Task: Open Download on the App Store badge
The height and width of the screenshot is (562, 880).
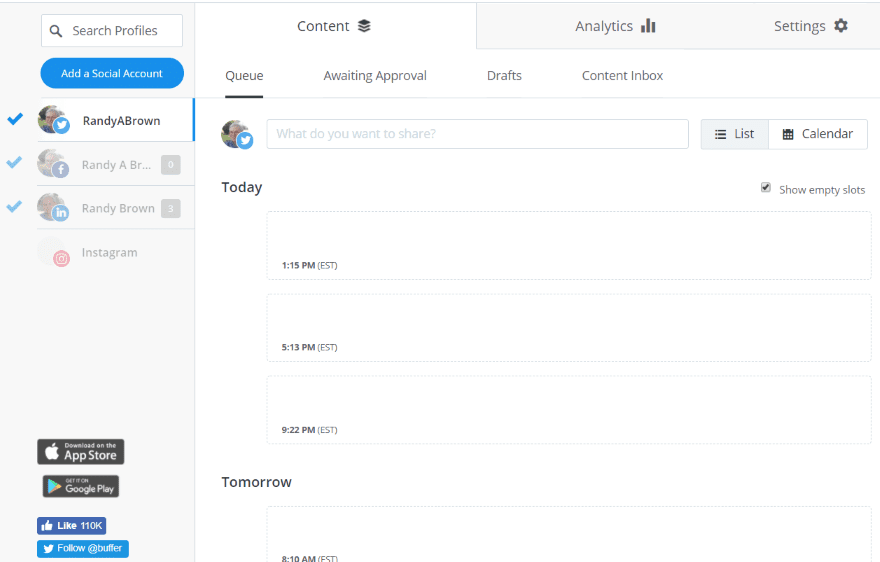Action: pos(81,452)
